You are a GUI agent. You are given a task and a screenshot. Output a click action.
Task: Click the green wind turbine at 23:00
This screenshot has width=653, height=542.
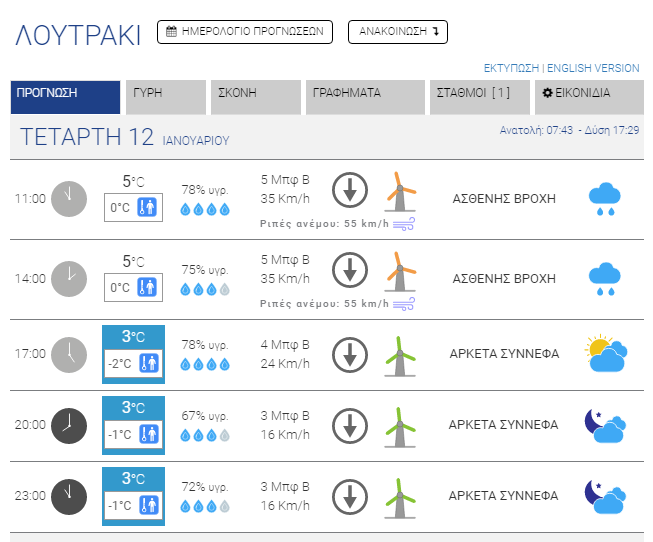[401, 495]
